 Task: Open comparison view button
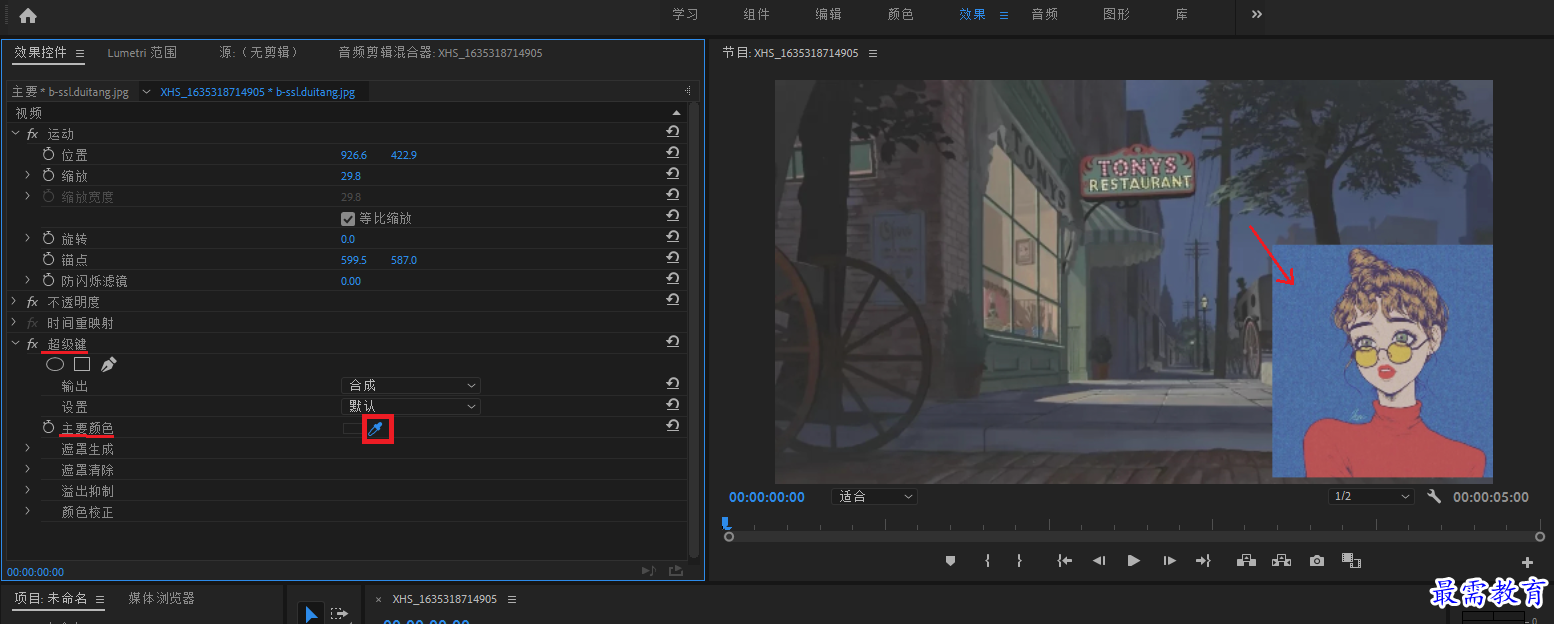[1352, 561]
